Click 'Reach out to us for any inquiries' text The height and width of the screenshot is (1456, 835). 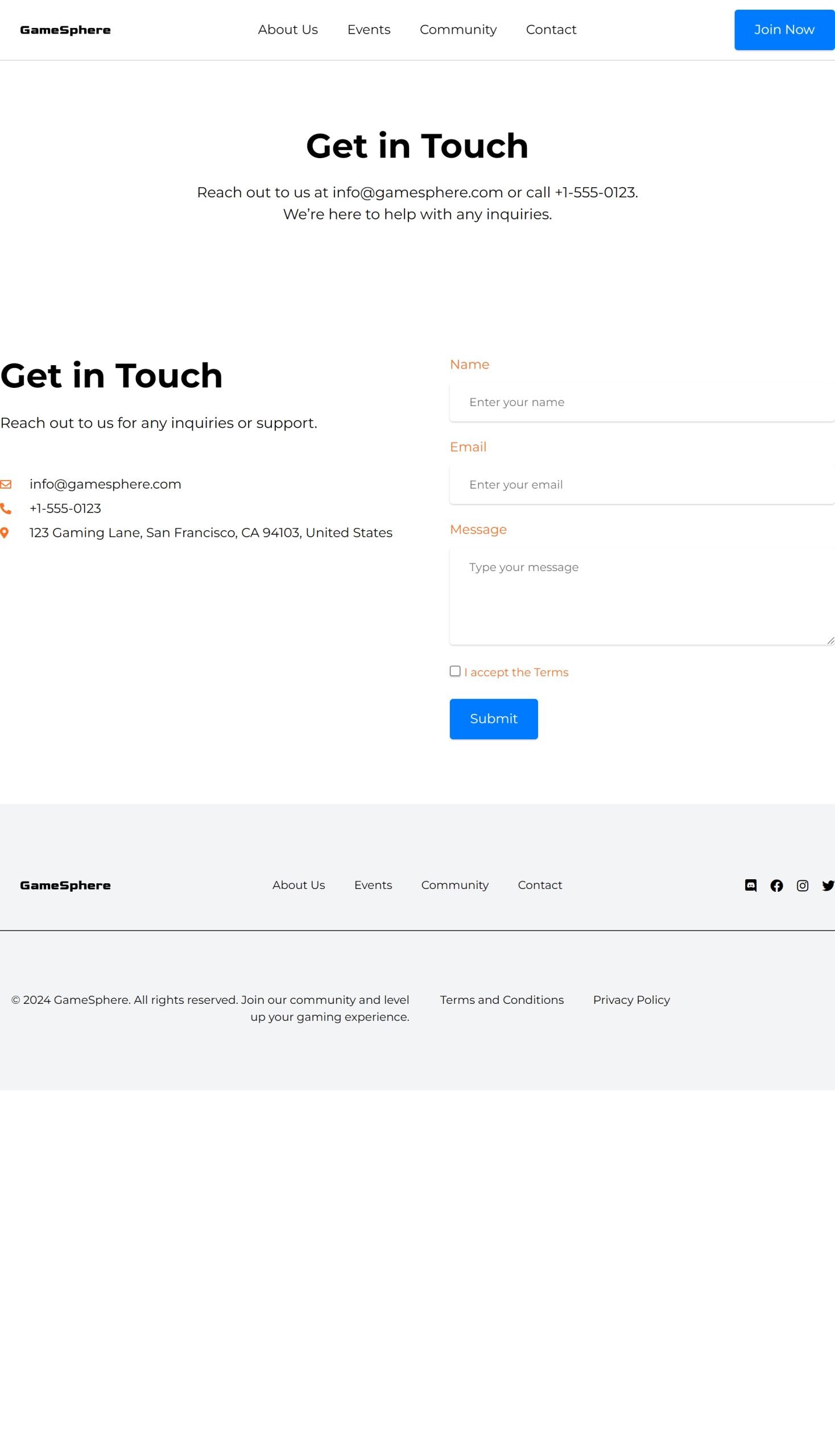tap(159, 423)
